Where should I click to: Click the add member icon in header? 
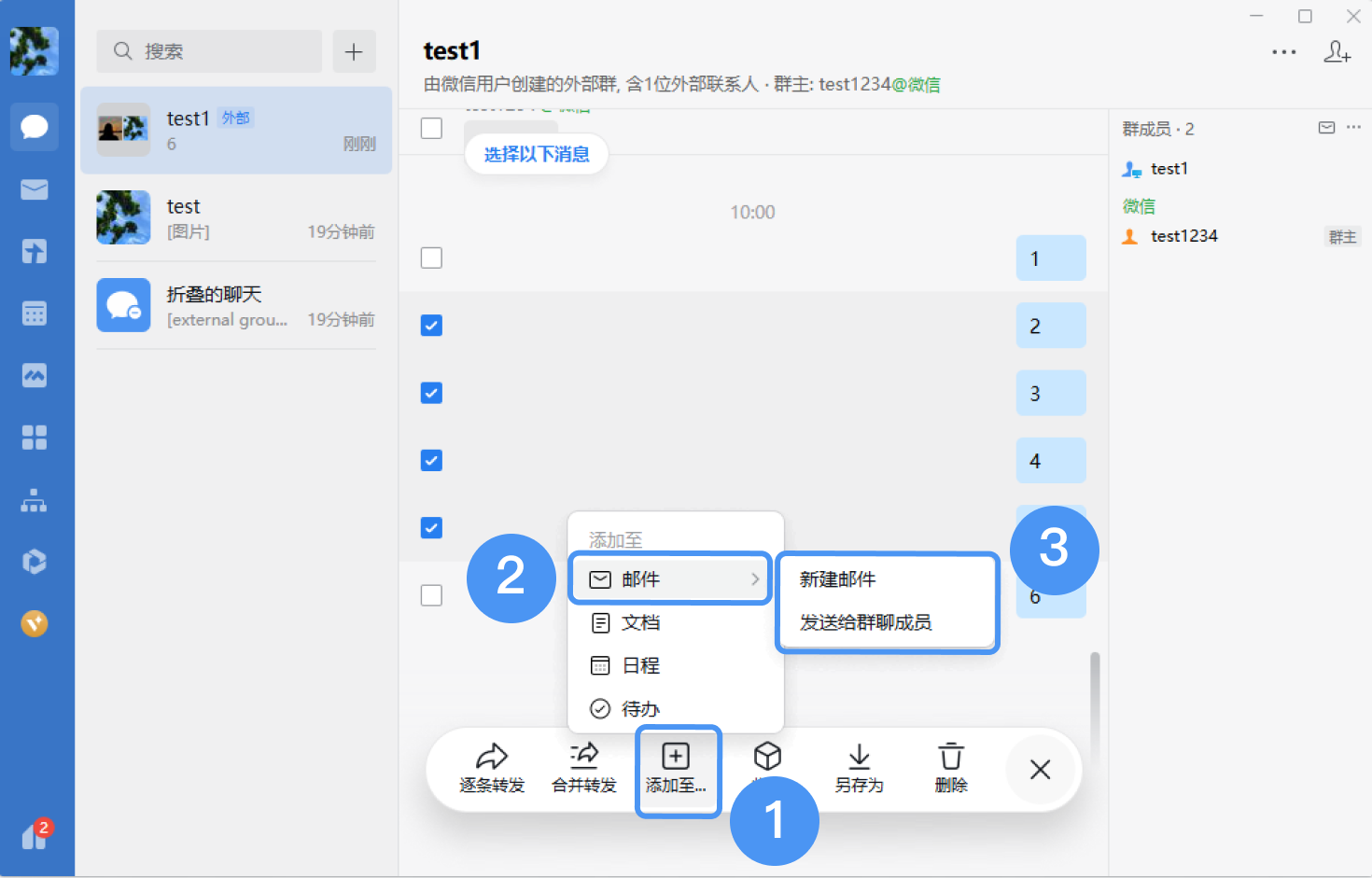point(1337,52)
